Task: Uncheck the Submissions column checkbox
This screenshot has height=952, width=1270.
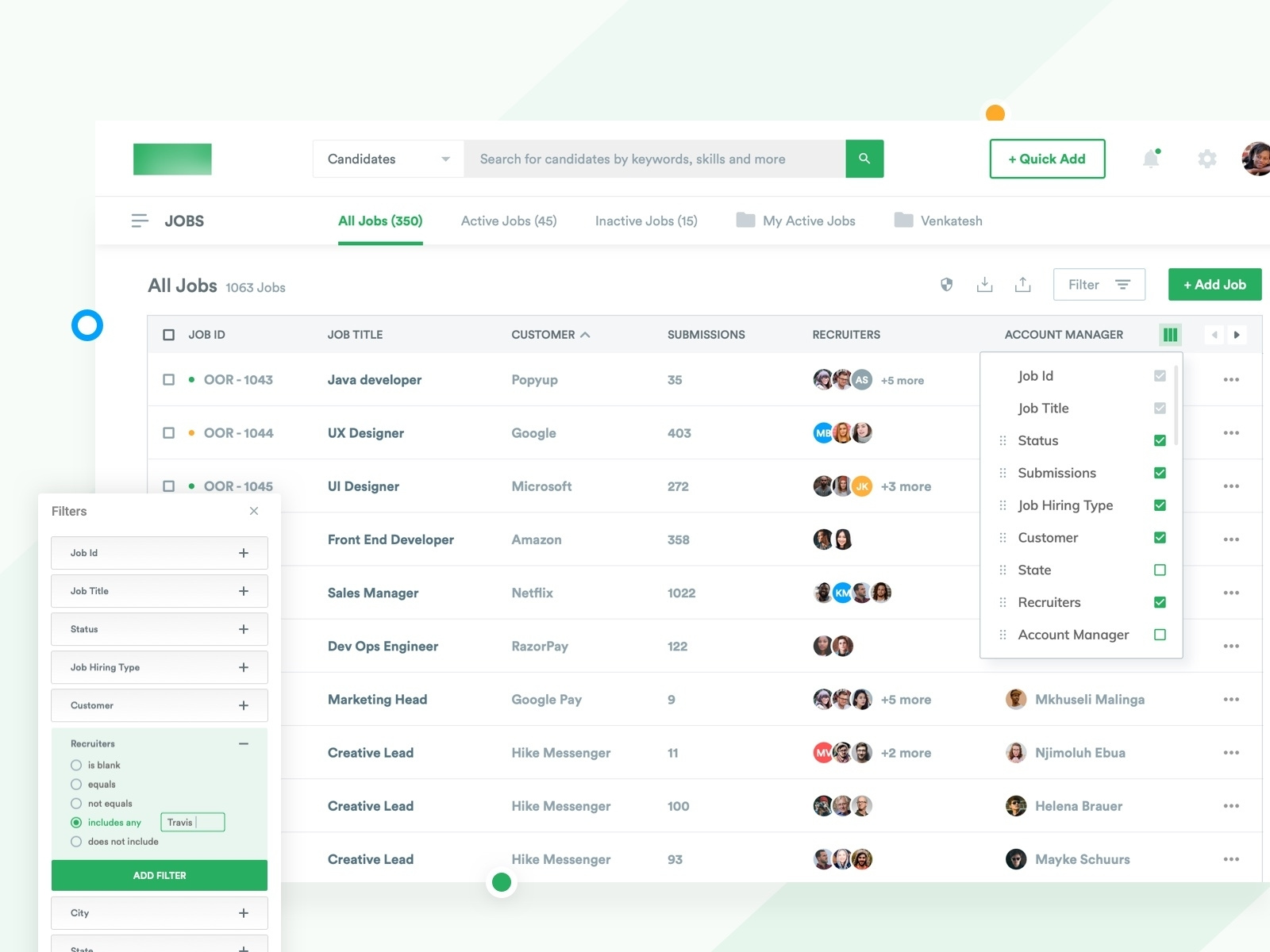Action: 1160,473
